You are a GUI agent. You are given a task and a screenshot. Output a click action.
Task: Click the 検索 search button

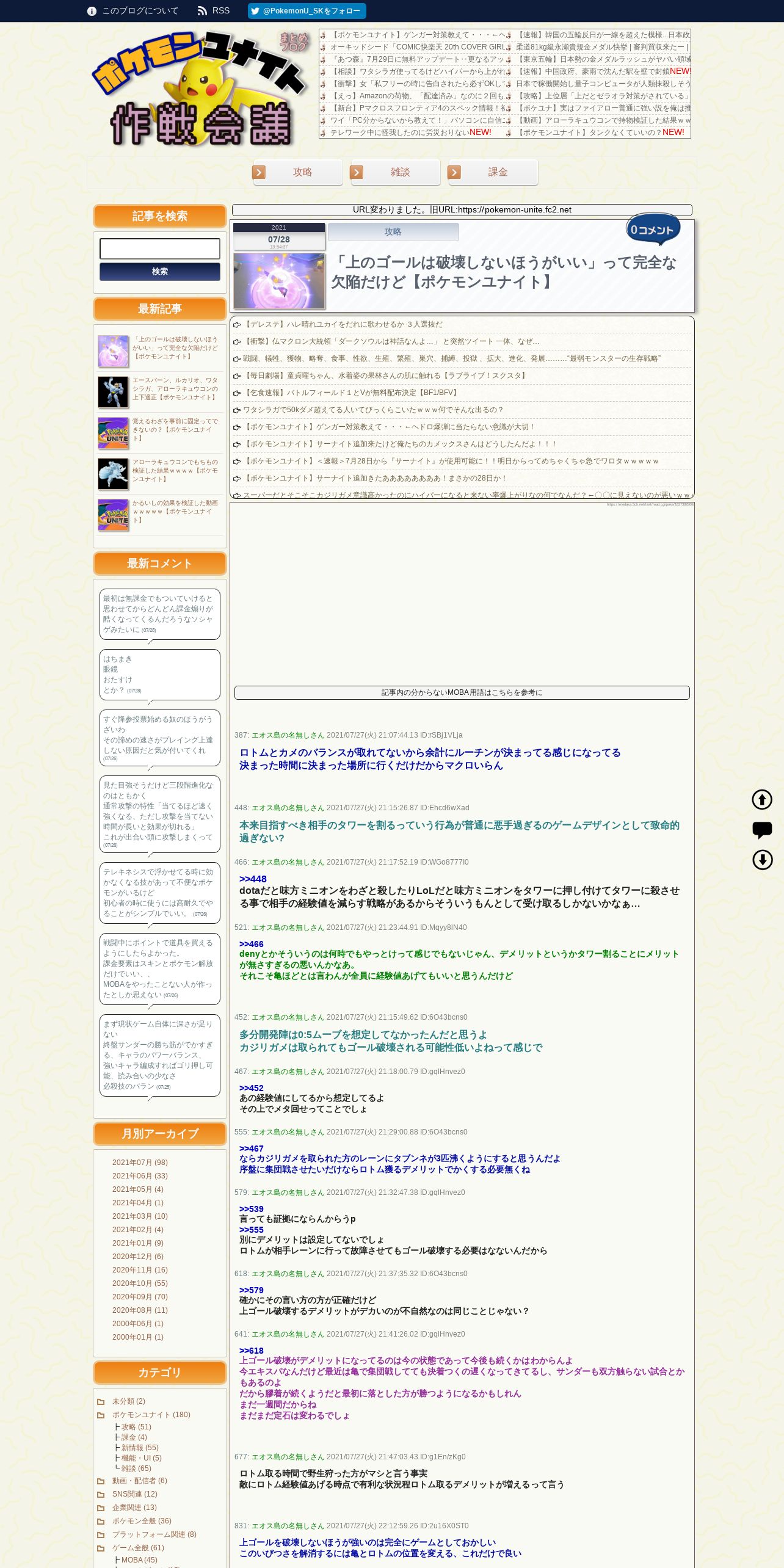pos(160,272)
